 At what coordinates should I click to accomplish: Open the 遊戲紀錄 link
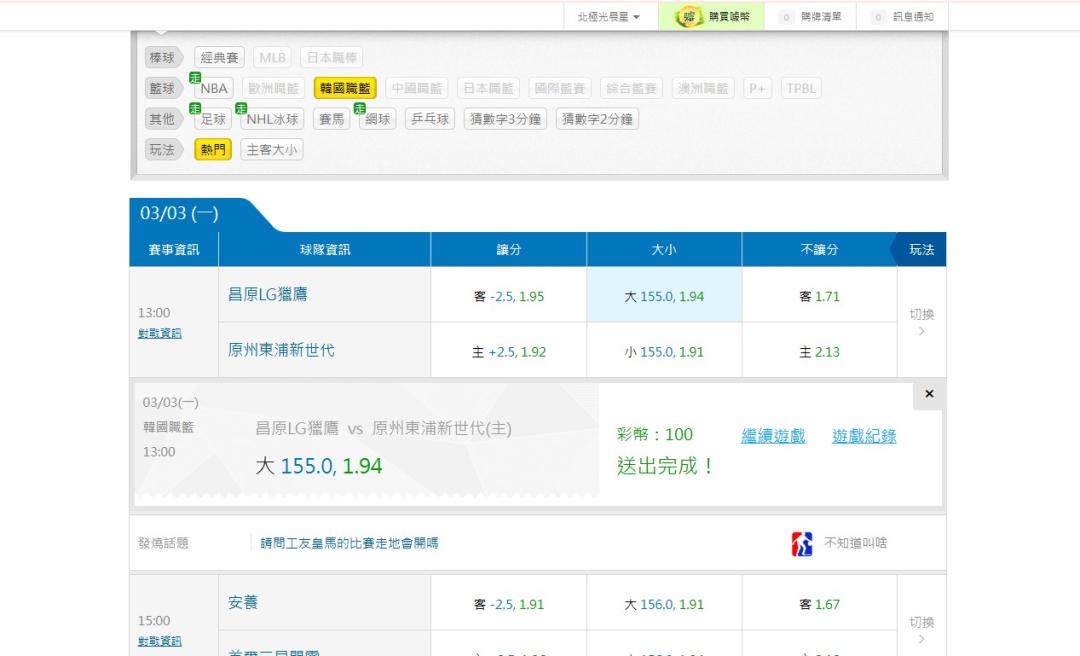tap(864, 436)
